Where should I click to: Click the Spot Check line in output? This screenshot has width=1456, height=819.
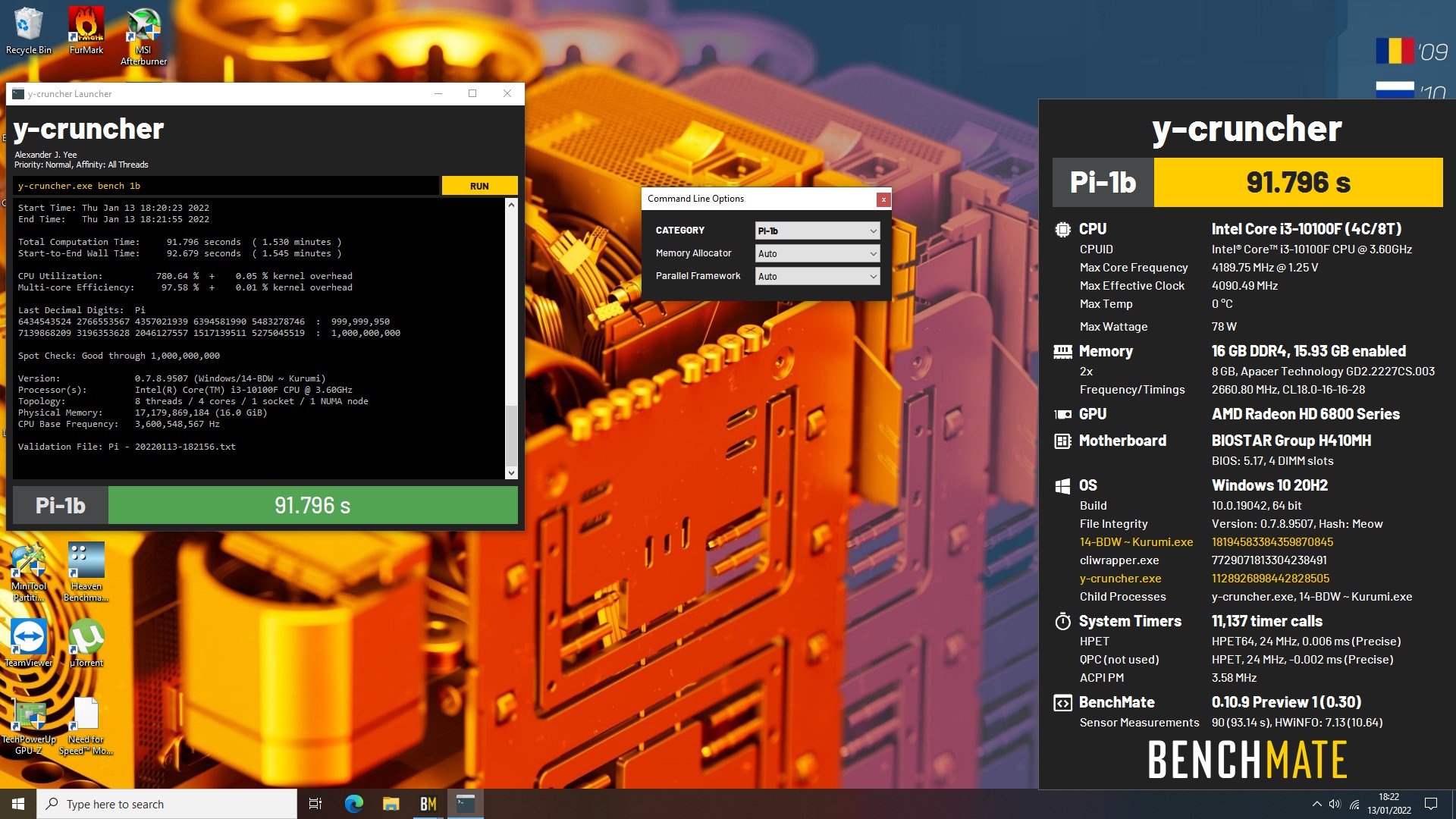119,356
